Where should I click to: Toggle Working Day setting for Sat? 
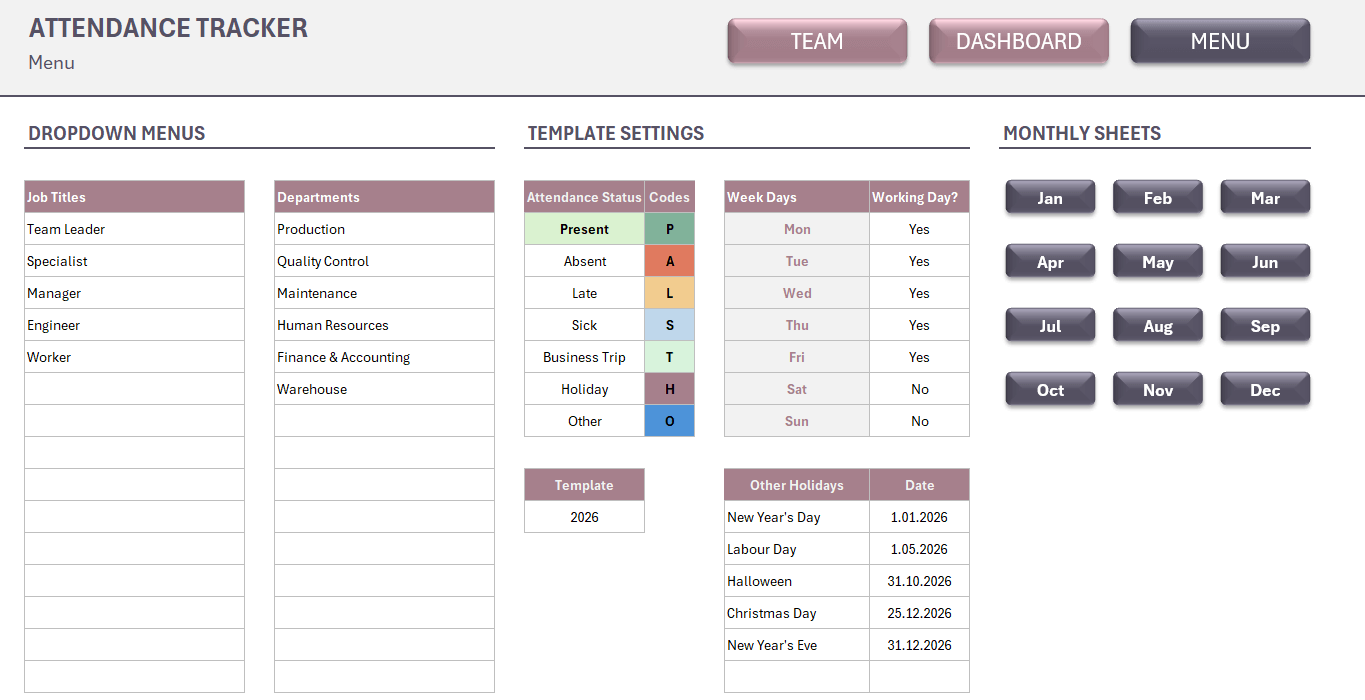click(x=918, y=389)
